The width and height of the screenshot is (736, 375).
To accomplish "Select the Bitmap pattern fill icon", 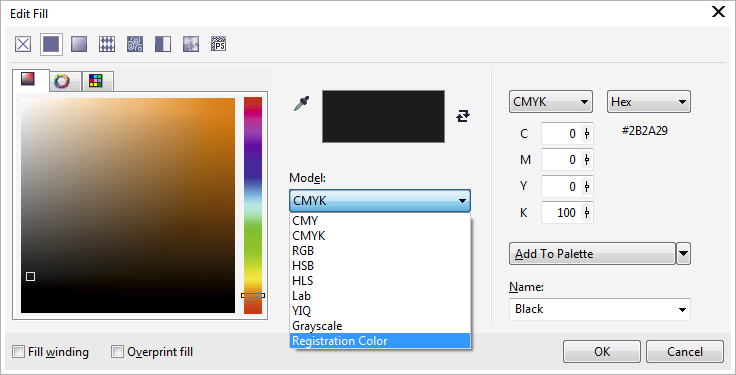I will pyautogui.click(x=135, y=45).
